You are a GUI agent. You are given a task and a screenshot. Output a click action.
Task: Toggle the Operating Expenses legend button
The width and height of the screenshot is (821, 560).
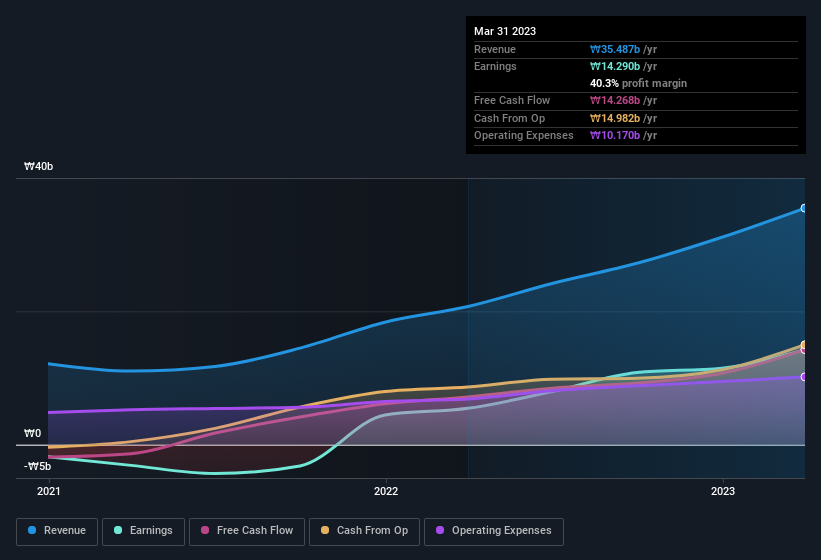[494, 531]
